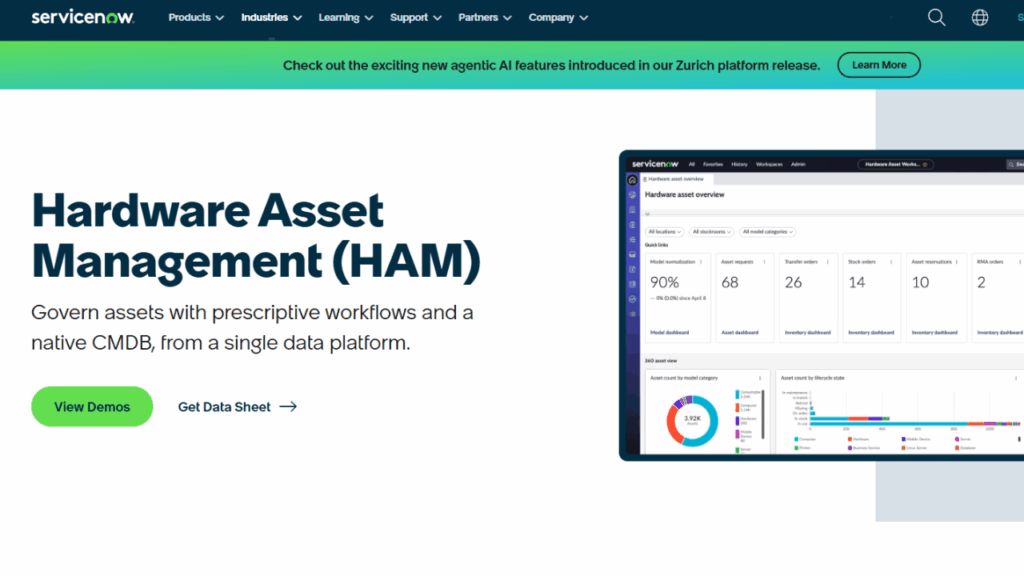Viewport: 1024px width, 576px height.
Task: Click the Learn More button in the banner
Action: tap(878, 64)
